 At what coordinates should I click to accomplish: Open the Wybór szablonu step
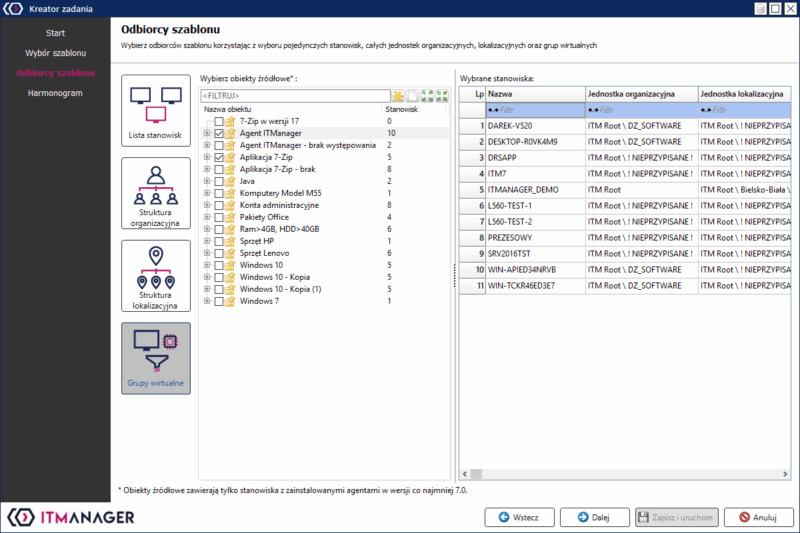[55, 52]
